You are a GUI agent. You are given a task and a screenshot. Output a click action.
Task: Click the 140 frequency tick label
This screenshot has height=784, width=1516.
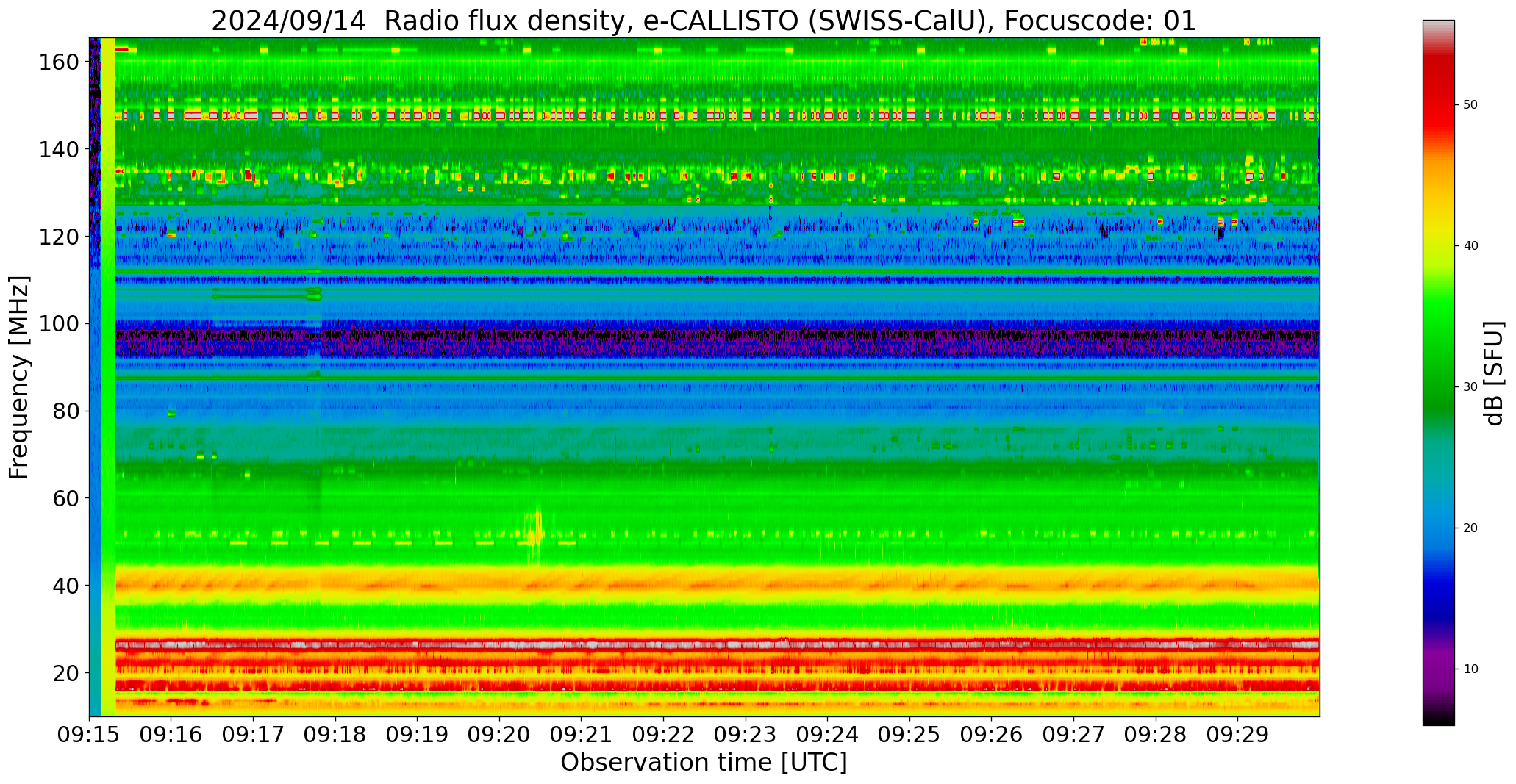pyautogui.click(x=59, y=149)
